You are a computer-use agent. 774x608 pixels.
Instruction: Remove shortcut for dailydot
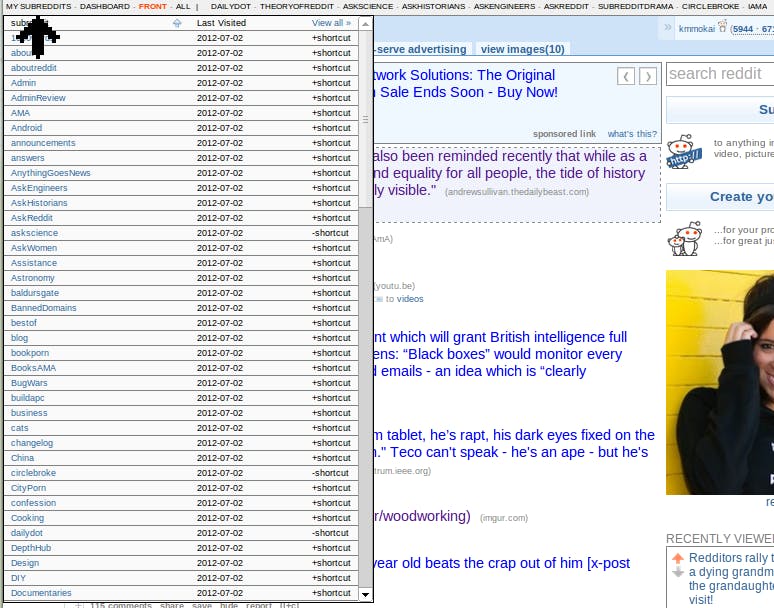tap(330, 533)
